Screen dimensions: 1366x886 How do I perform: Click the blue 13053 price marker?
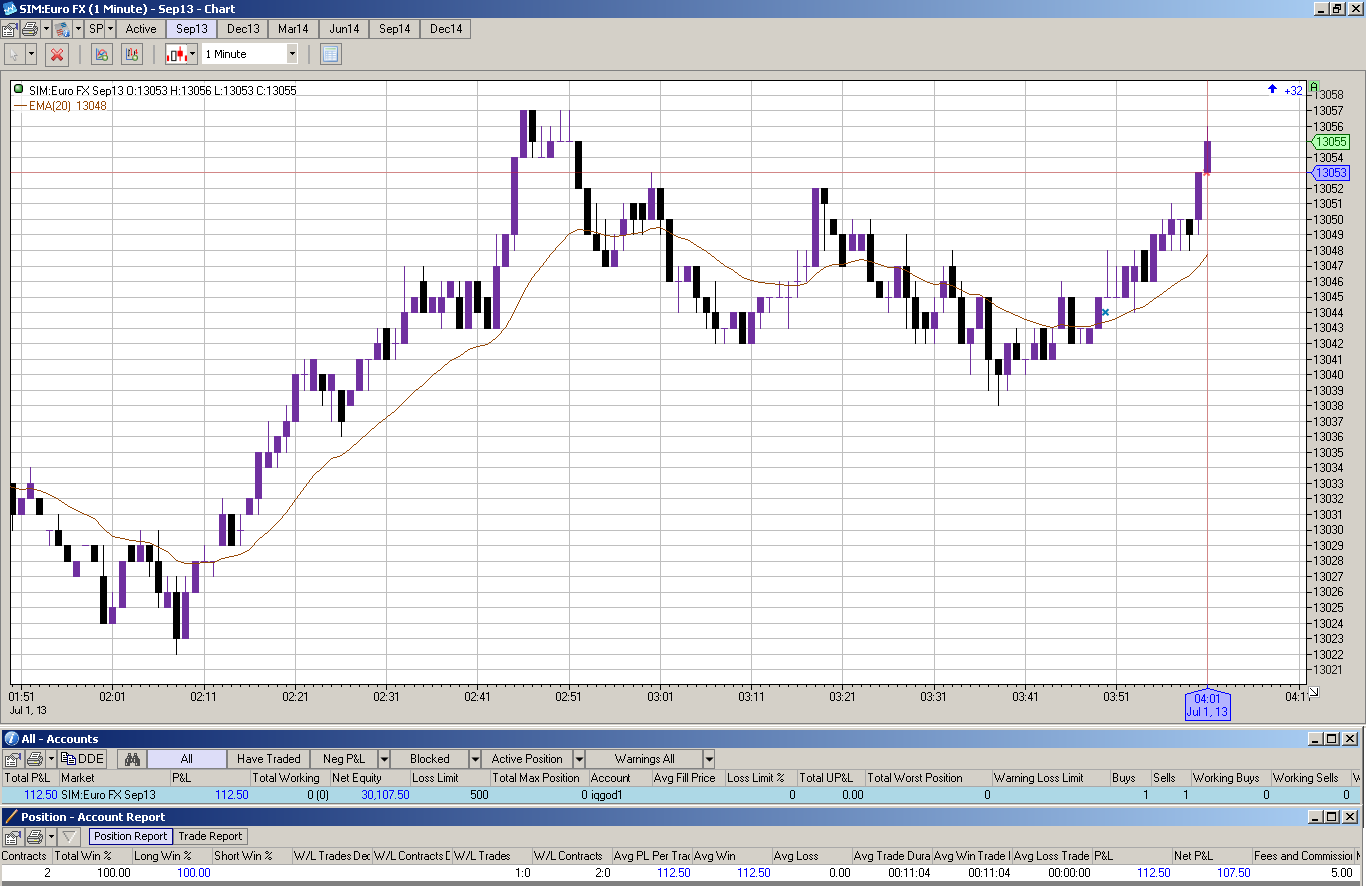point(1330,173)
